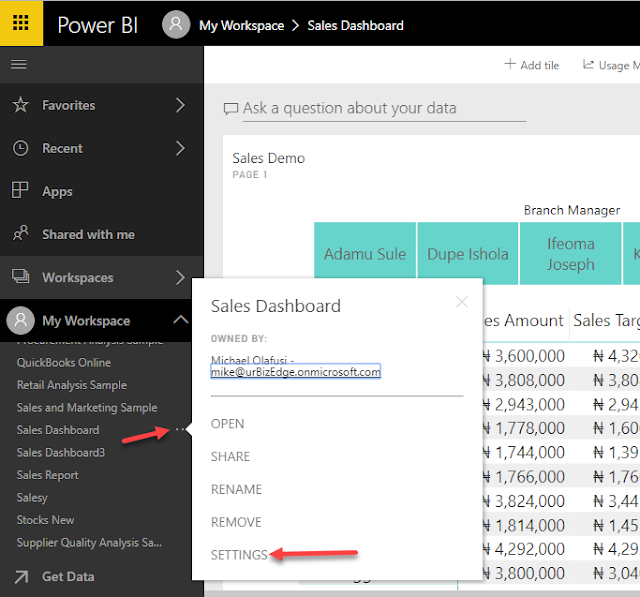Click the user profile avatar icon
Image resolution: width=640 pixels, height=597 pixels.
(x=176, y=25)
